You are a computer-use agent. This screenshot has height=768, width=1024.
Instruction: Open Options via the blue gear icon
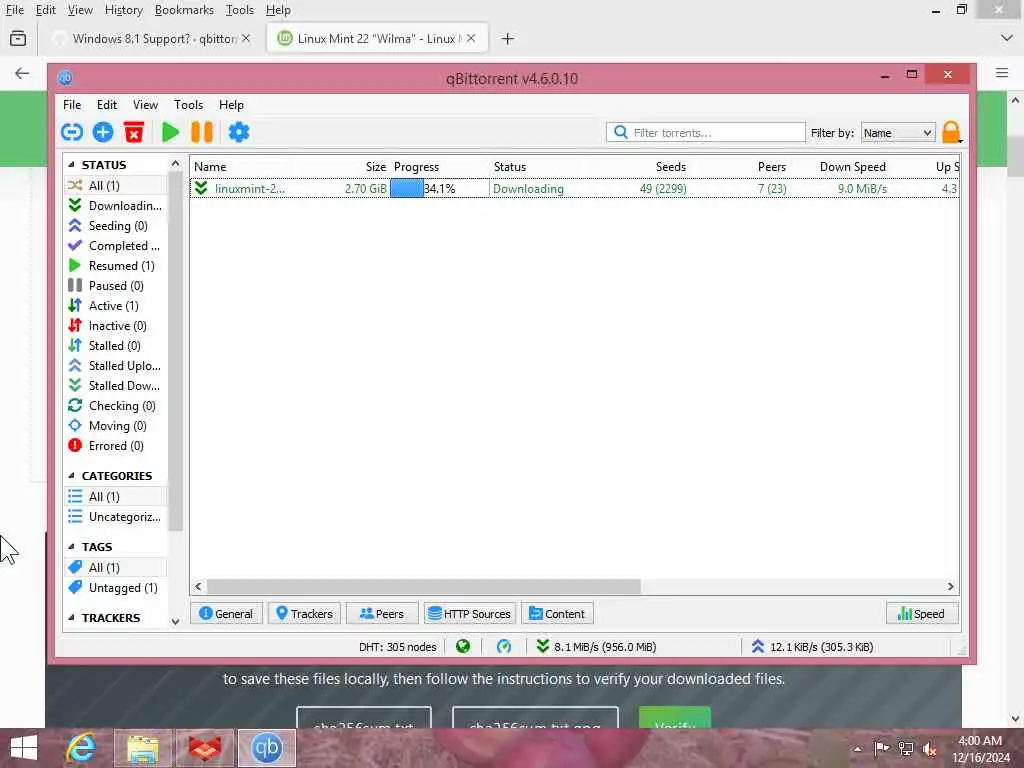238,133
